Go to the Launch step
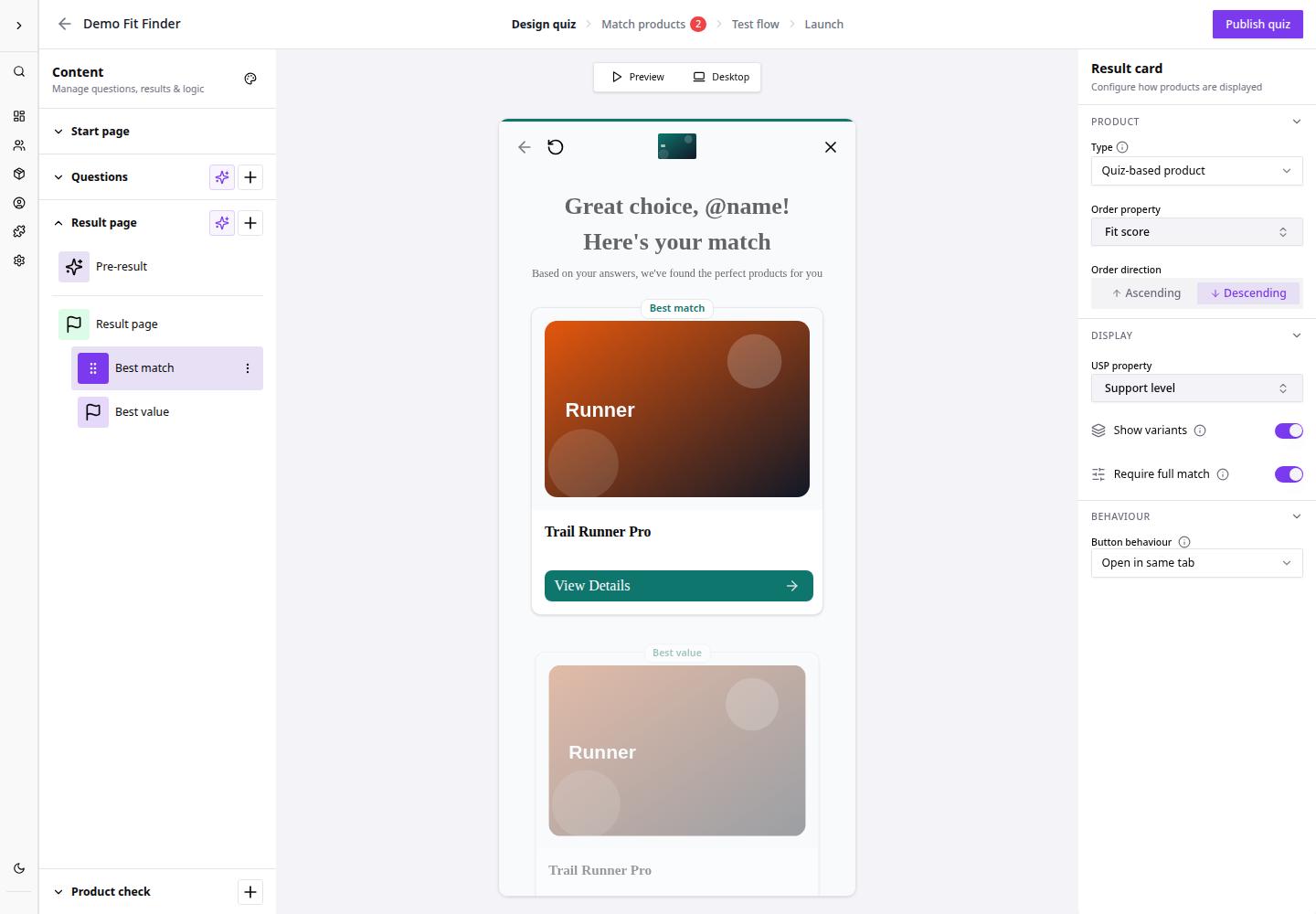The width and height of the screenshot is (1316, 914). (824, 25)
